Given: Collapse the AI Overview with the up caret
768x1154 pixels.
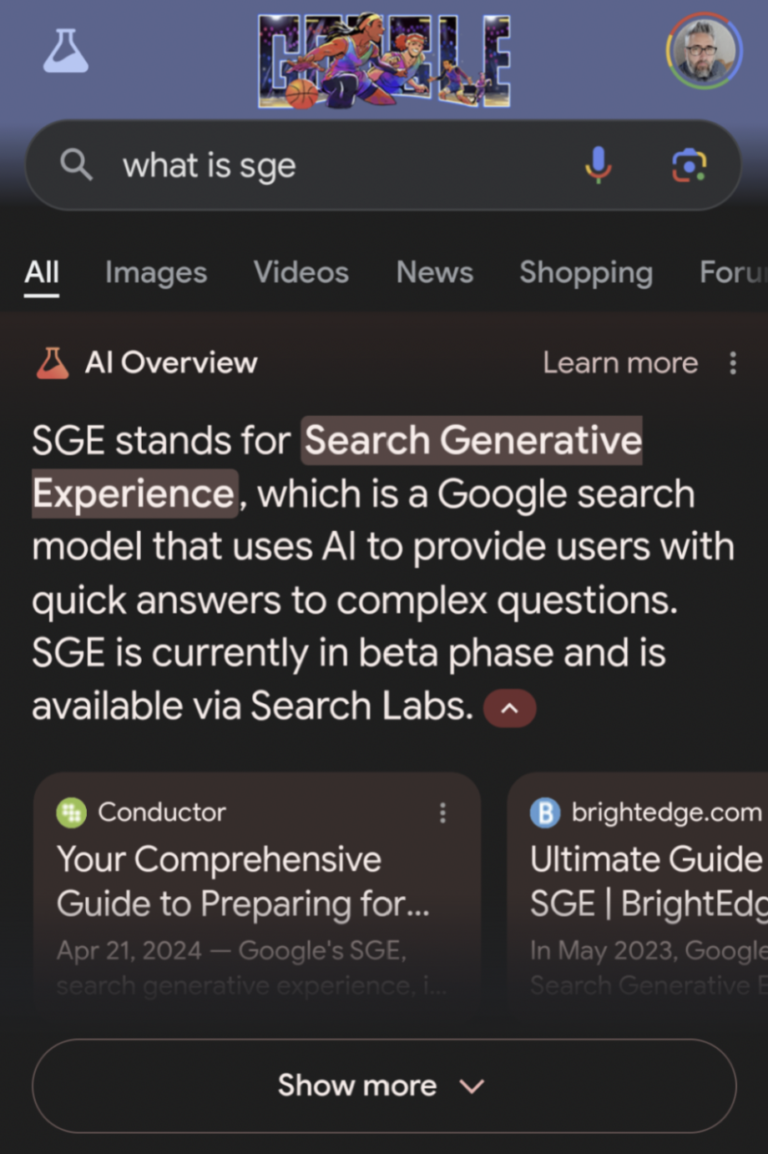Looking at the screenshot, I should click(510, 707).
